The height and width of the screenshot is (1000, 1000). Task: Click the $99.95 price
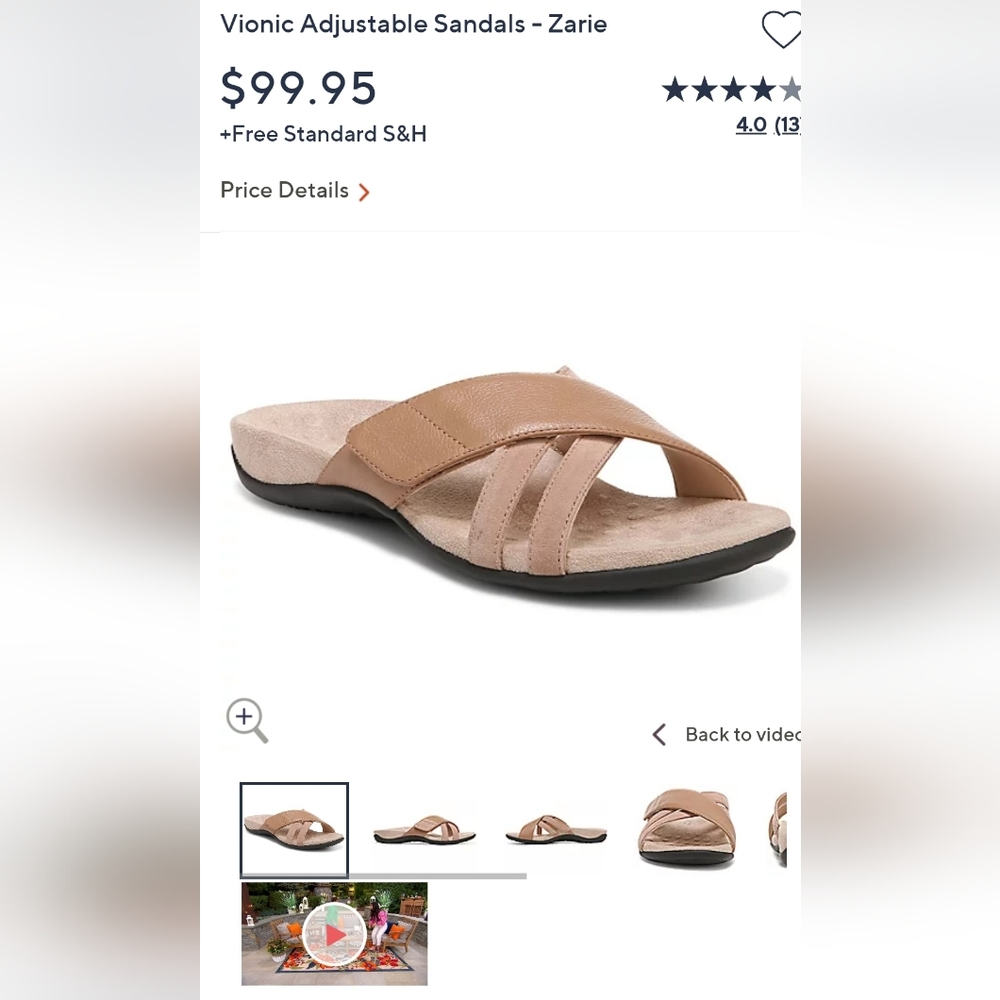pos(298,87)
